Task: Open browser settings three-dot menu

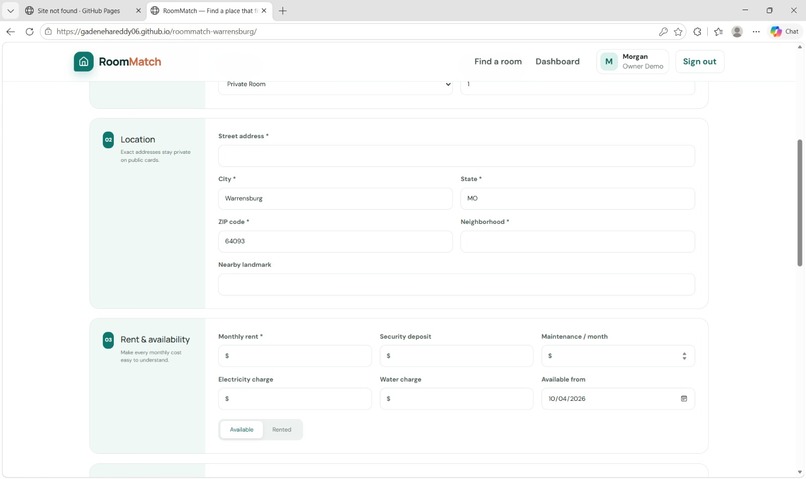Action: click(756, 31)
